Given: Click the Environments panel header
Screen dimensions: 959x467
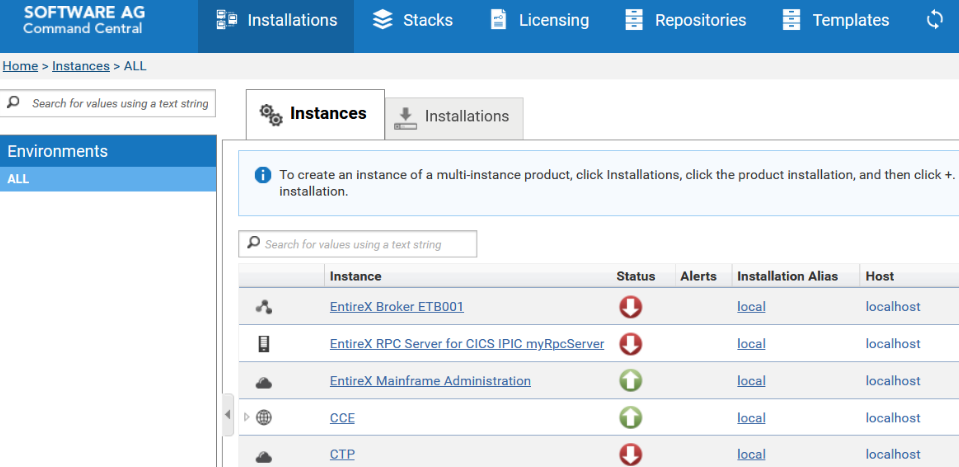Looking at the screenshot, I should click(x=108, y=151).
